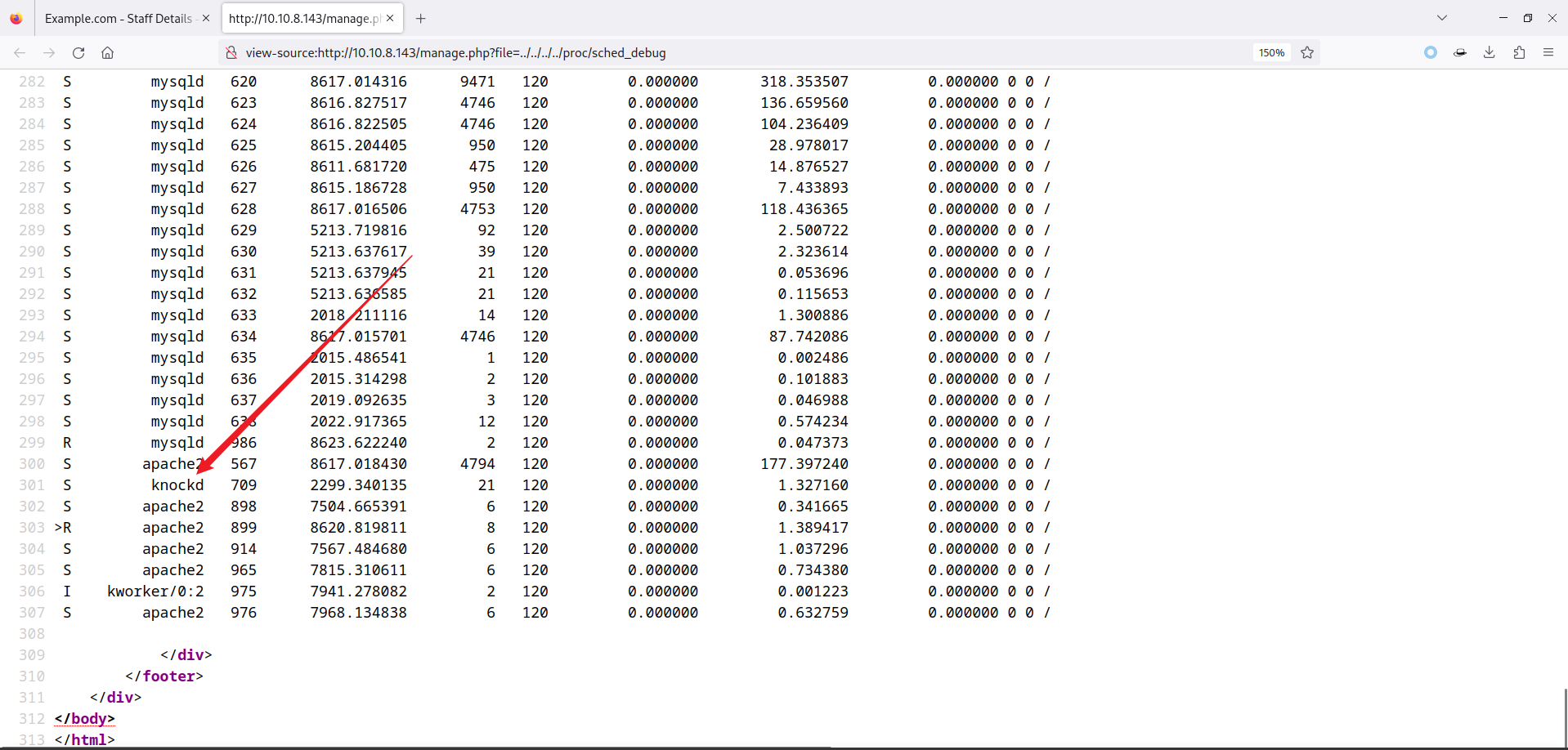Open the Downloads panel
The height and width of the screenshot is (750, 1568).
click(x=1489, y=53)
